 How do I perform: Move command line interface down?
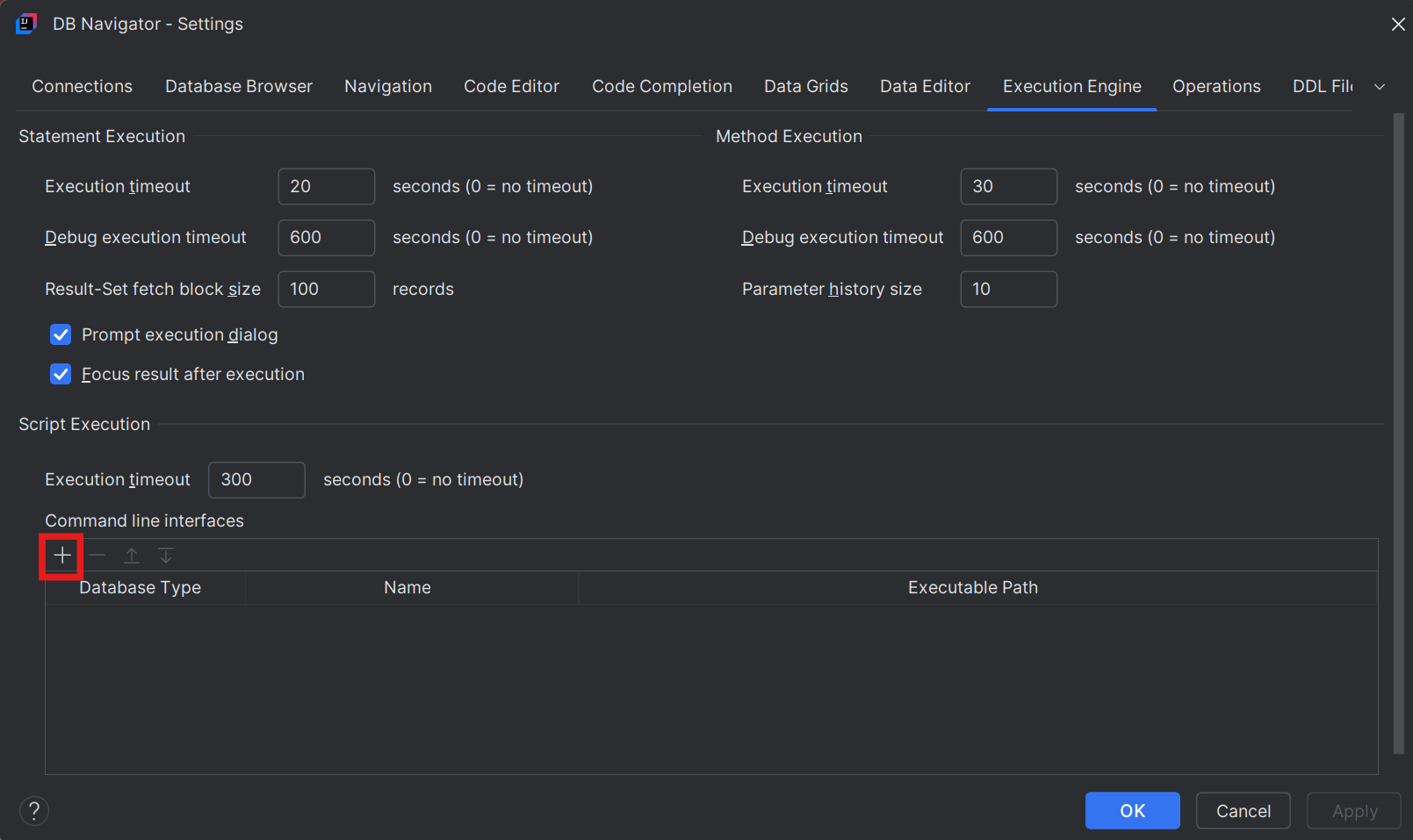pyautogui.click(x=166, y=556)
